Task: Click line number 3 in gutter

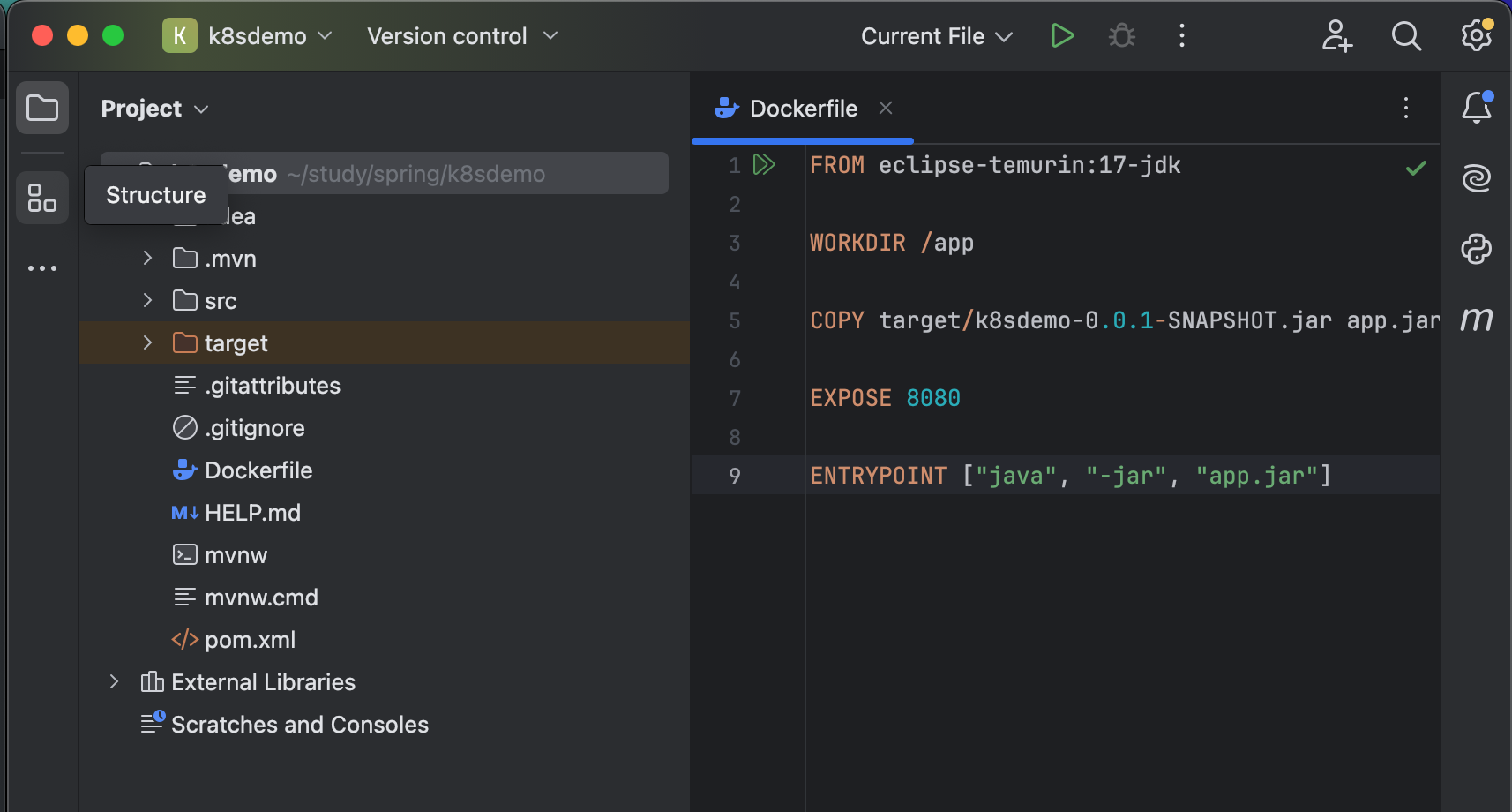Action: point(735,243)
